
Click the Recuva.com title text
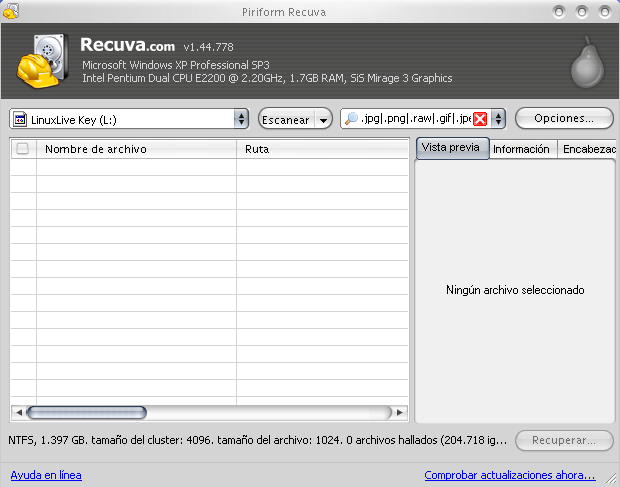(x=128, y=45)
